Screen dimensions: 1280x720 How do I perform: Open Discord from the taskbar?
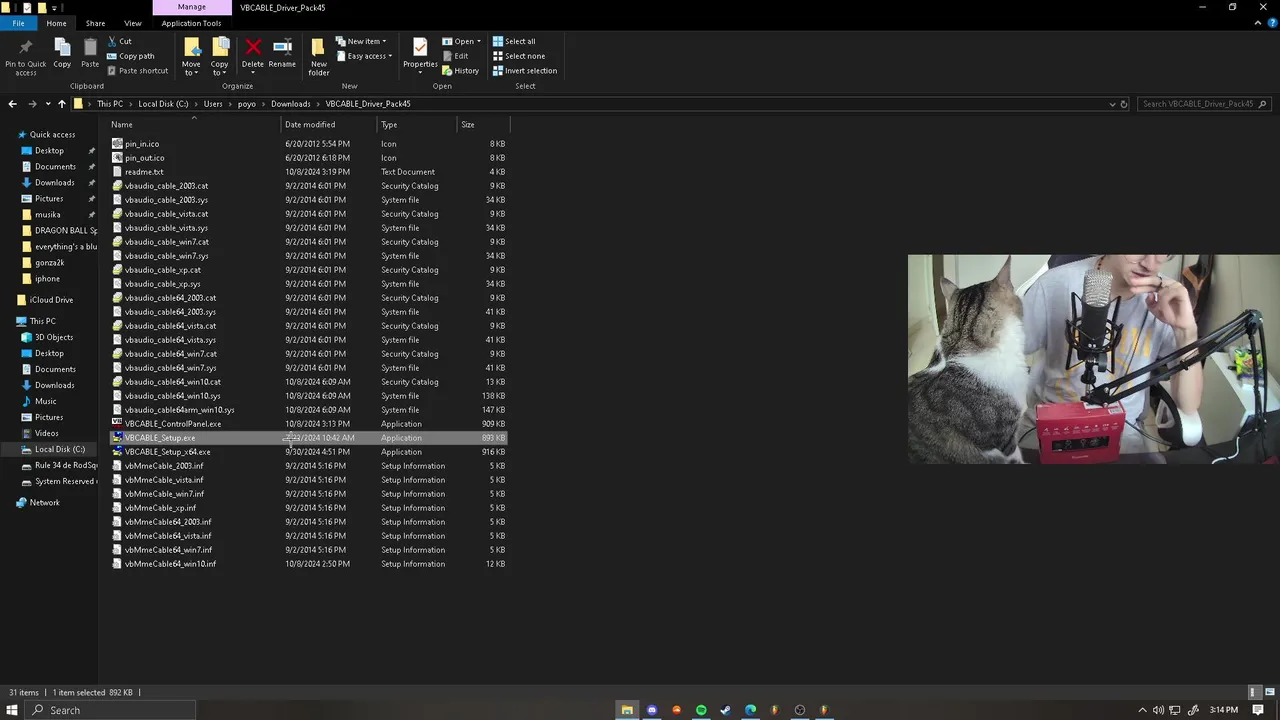tap(652, 710)
